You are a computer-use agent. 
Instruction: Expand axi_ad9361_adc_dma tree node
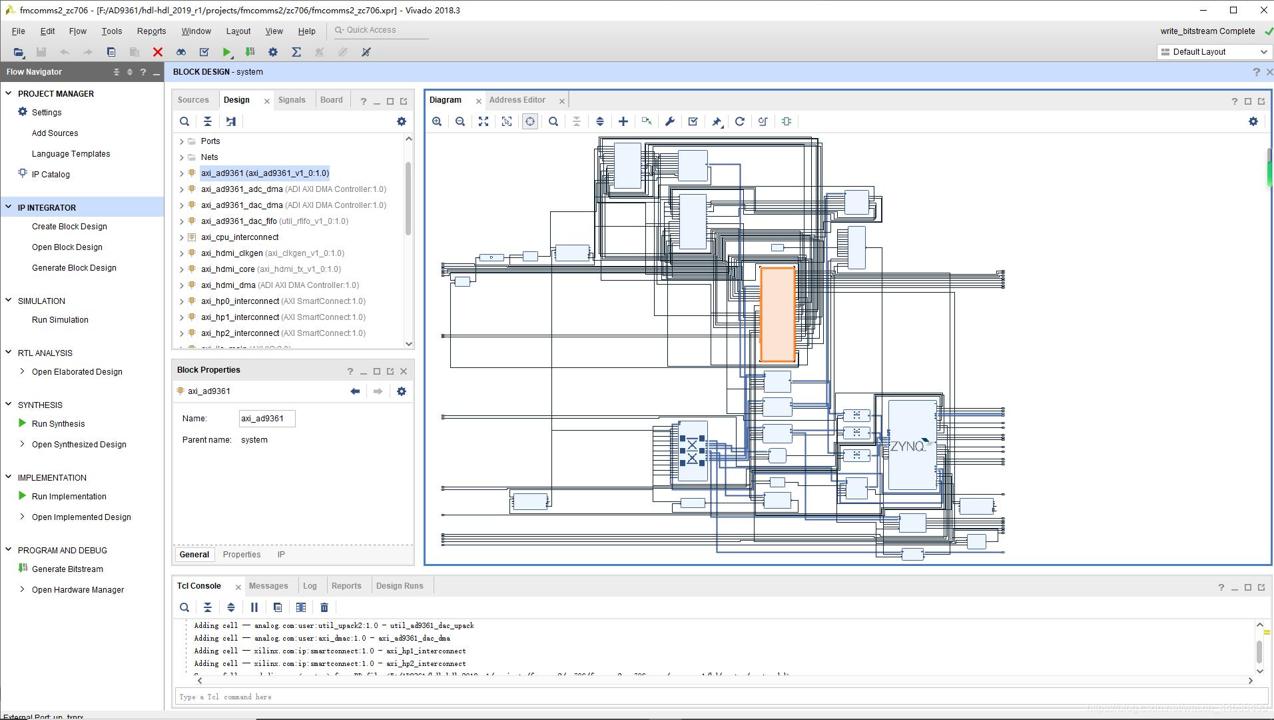click(181, 189)
